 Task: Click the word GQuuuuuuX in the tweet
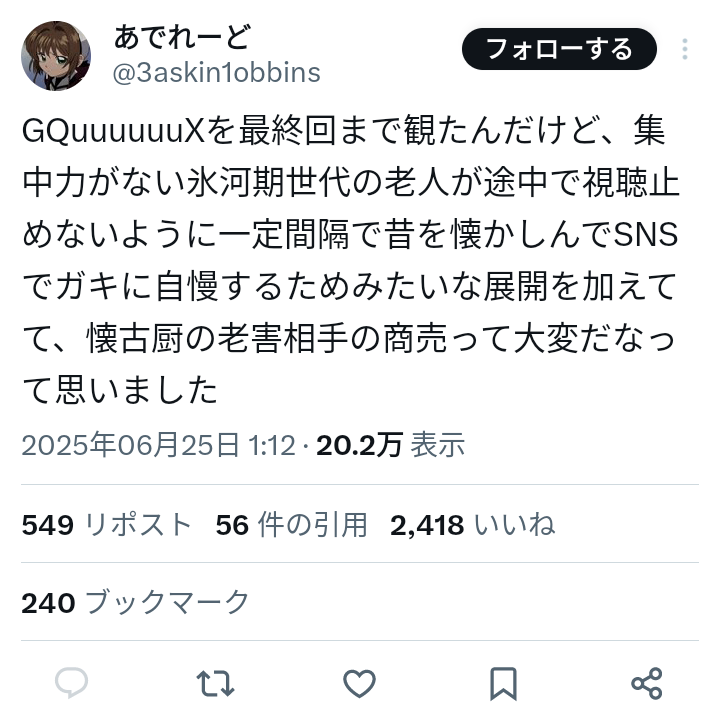[x=113, y=130]
